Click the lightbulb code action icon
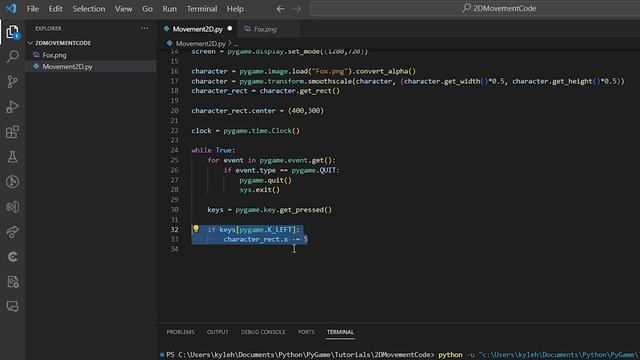 click(x=196, y=229)
